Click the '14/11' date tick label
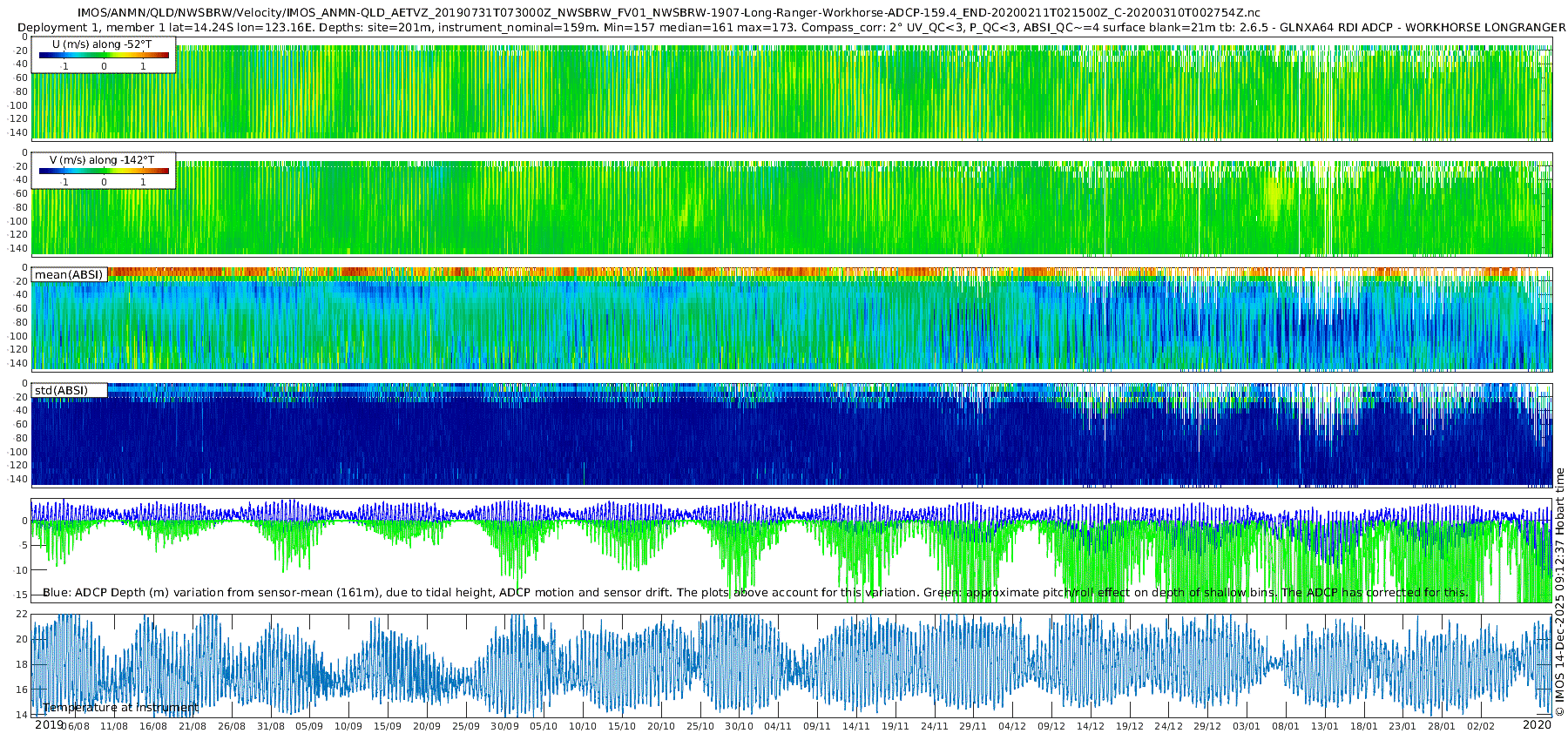This screenshot has width=1568, height=740. (856, 726)
